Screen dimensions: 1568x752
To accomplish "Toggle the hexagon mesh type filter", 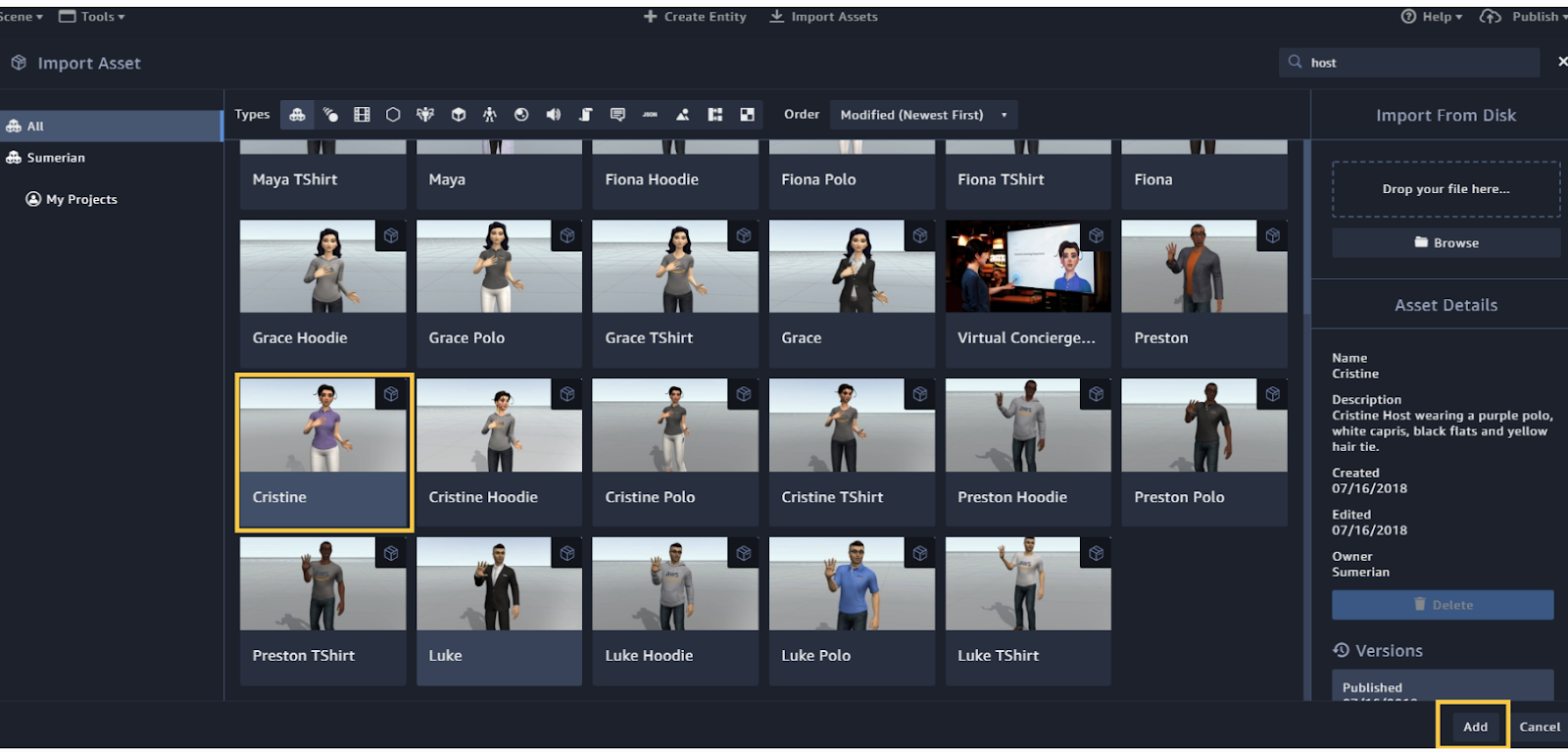I will pos(393,115).
